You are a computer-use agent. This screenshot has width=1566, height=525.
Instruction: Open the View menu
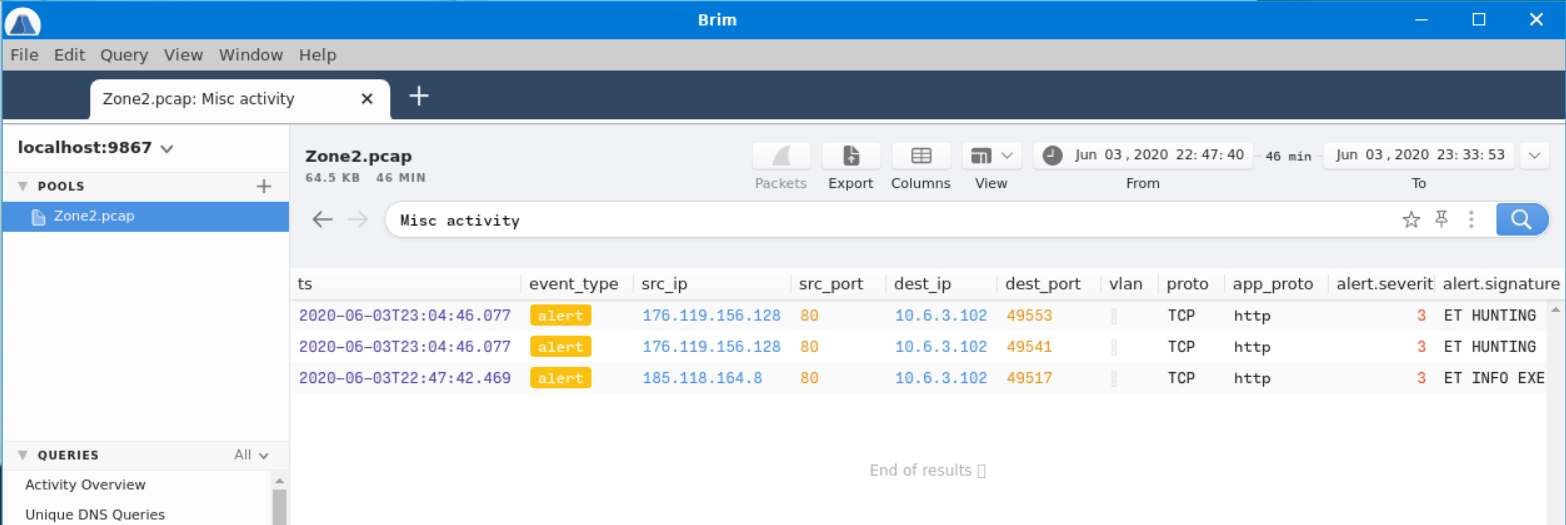(x=183, y=55)
